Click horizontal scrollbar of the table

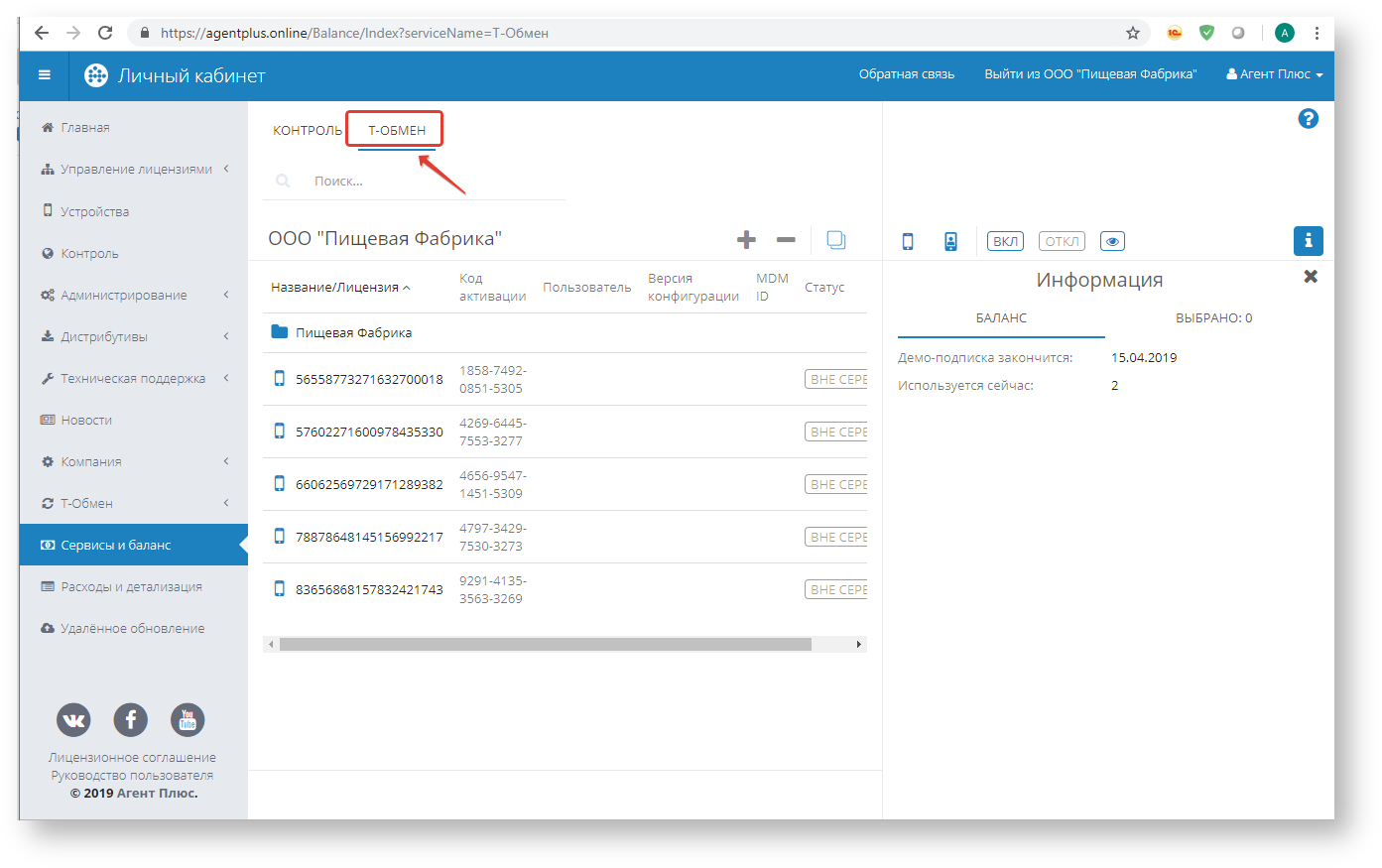(546, 645)
